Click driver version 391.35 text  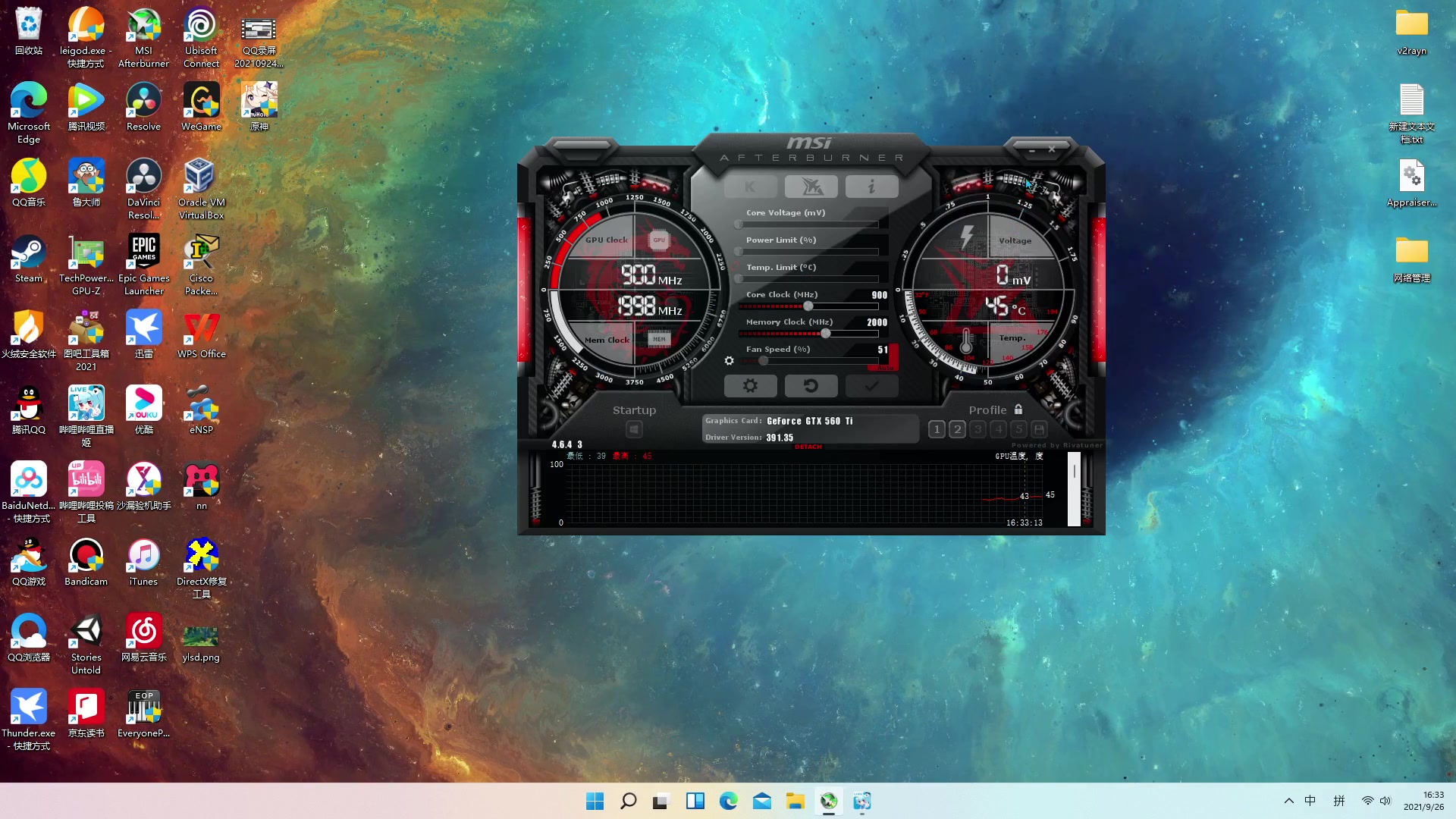coord(779,438)
